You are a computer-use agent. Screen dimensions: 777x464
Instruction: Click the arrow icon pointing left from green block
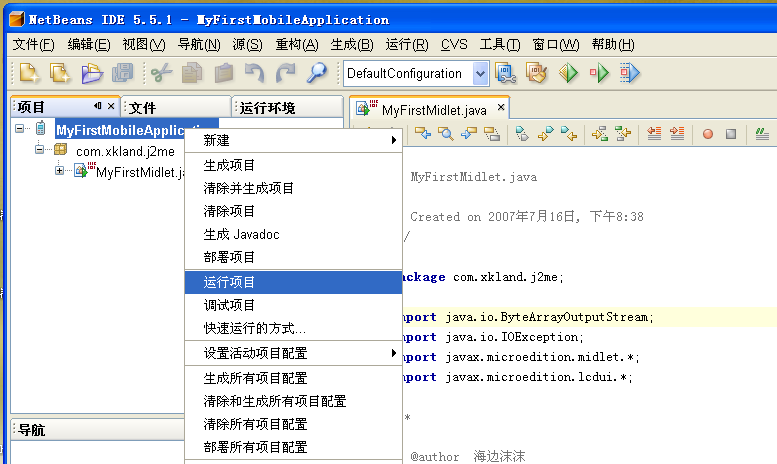point(623,133)
